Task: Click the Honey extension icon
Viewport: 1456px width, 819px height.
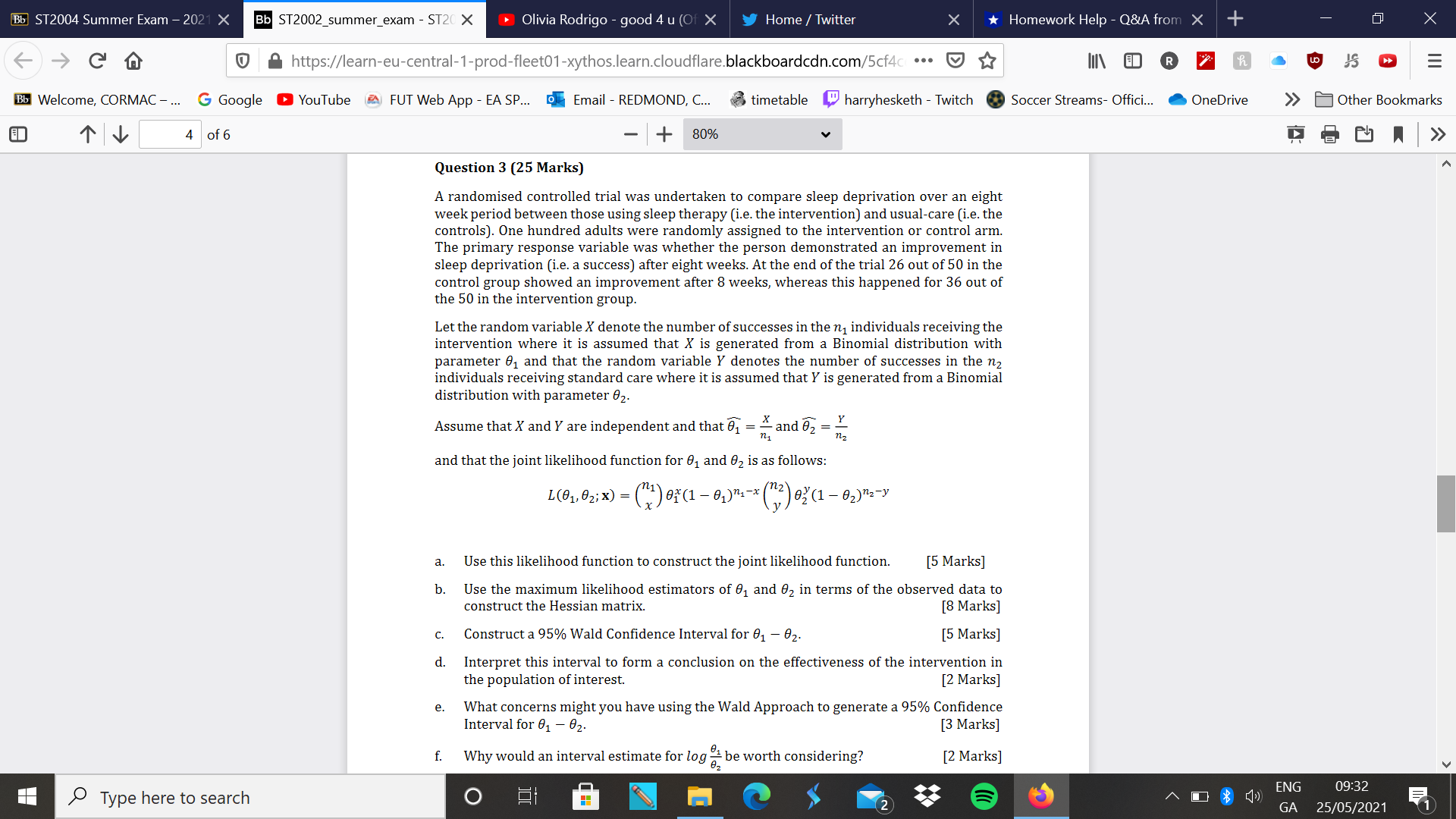Action: (1241, 61)
